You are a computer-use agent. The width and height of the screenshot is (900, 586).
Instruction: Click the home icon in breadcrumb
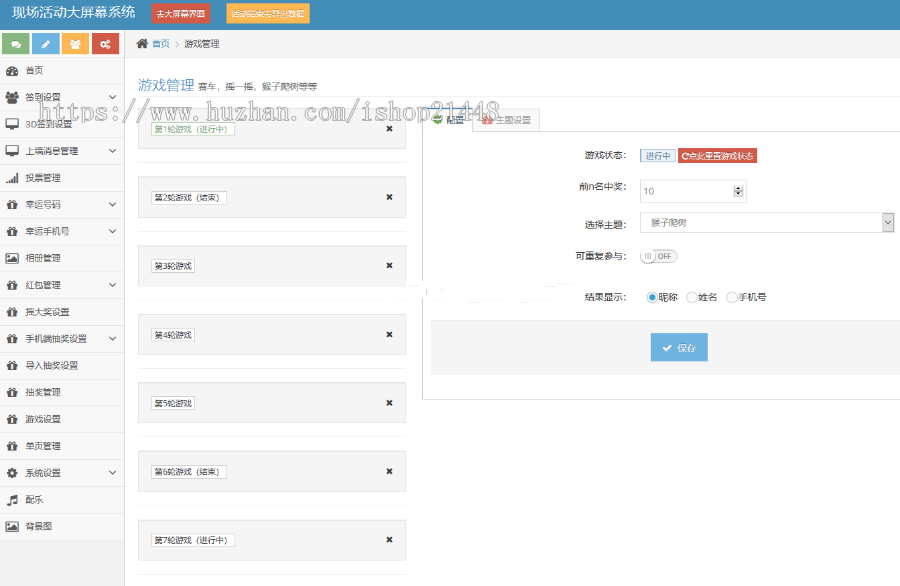click(142, 44)
